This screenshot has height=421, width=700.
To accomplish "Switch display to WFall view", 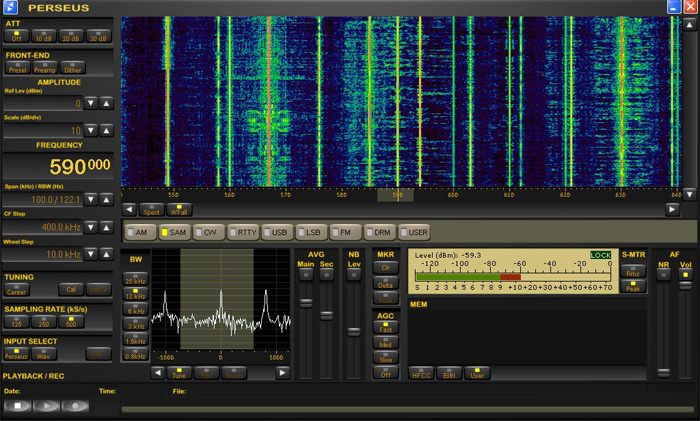I will pos(179,210).
